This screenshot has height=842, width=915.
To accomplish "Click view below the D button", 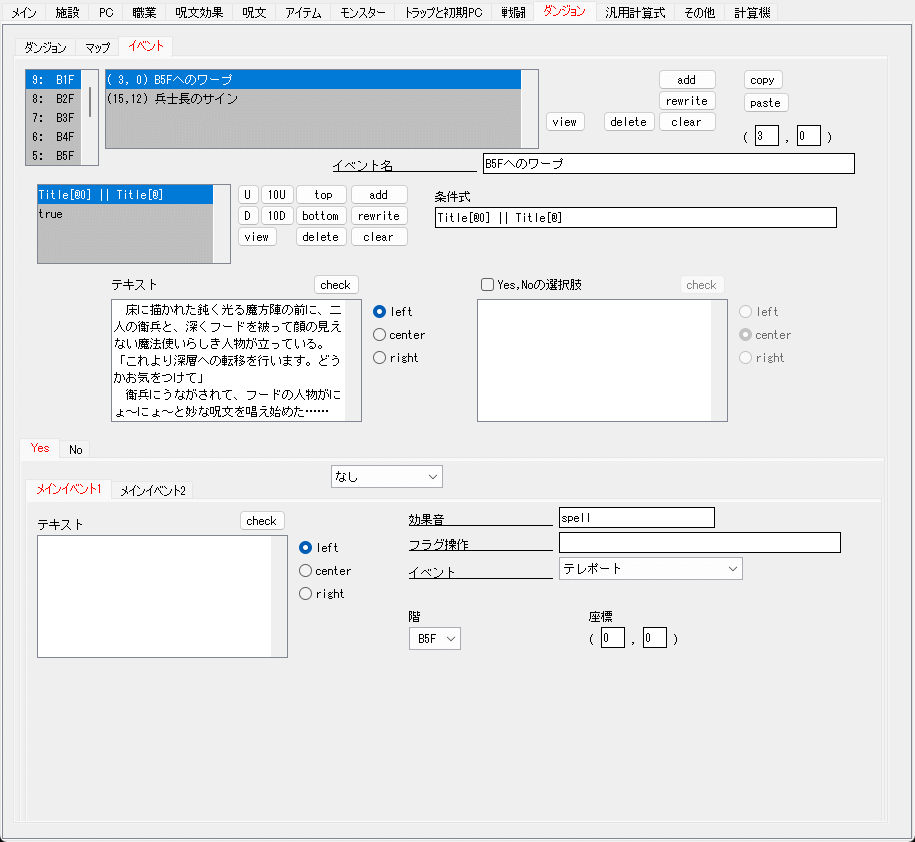I will [x=257, y=237].
